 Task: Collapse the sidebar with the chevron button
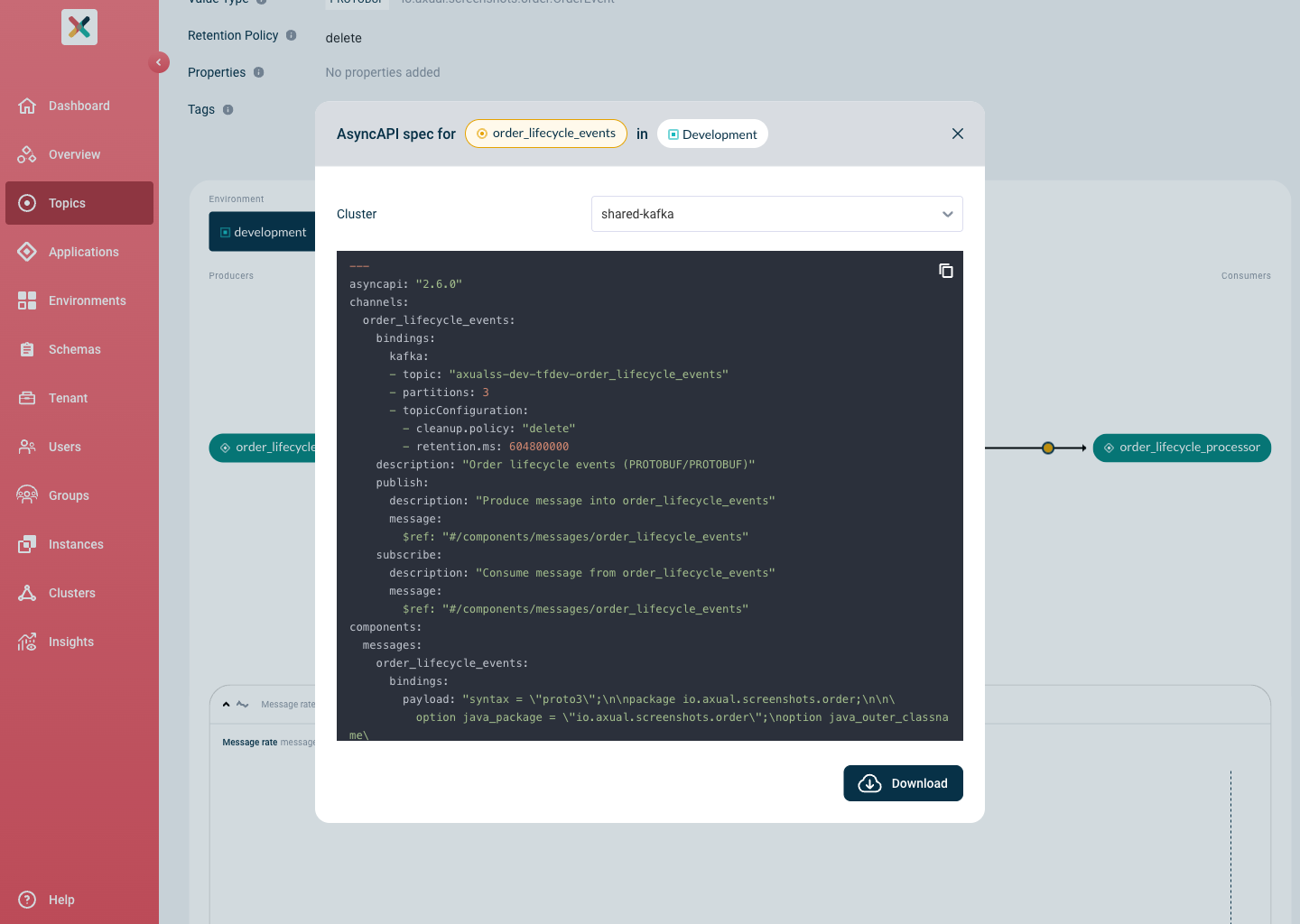[159, 62]
